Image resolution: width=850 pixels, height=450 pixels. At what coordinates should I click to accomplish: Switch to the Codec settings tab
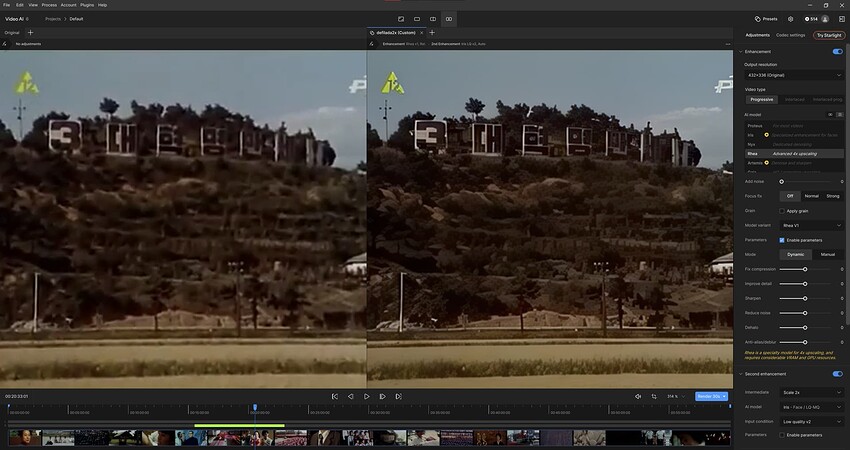(790, 35)
